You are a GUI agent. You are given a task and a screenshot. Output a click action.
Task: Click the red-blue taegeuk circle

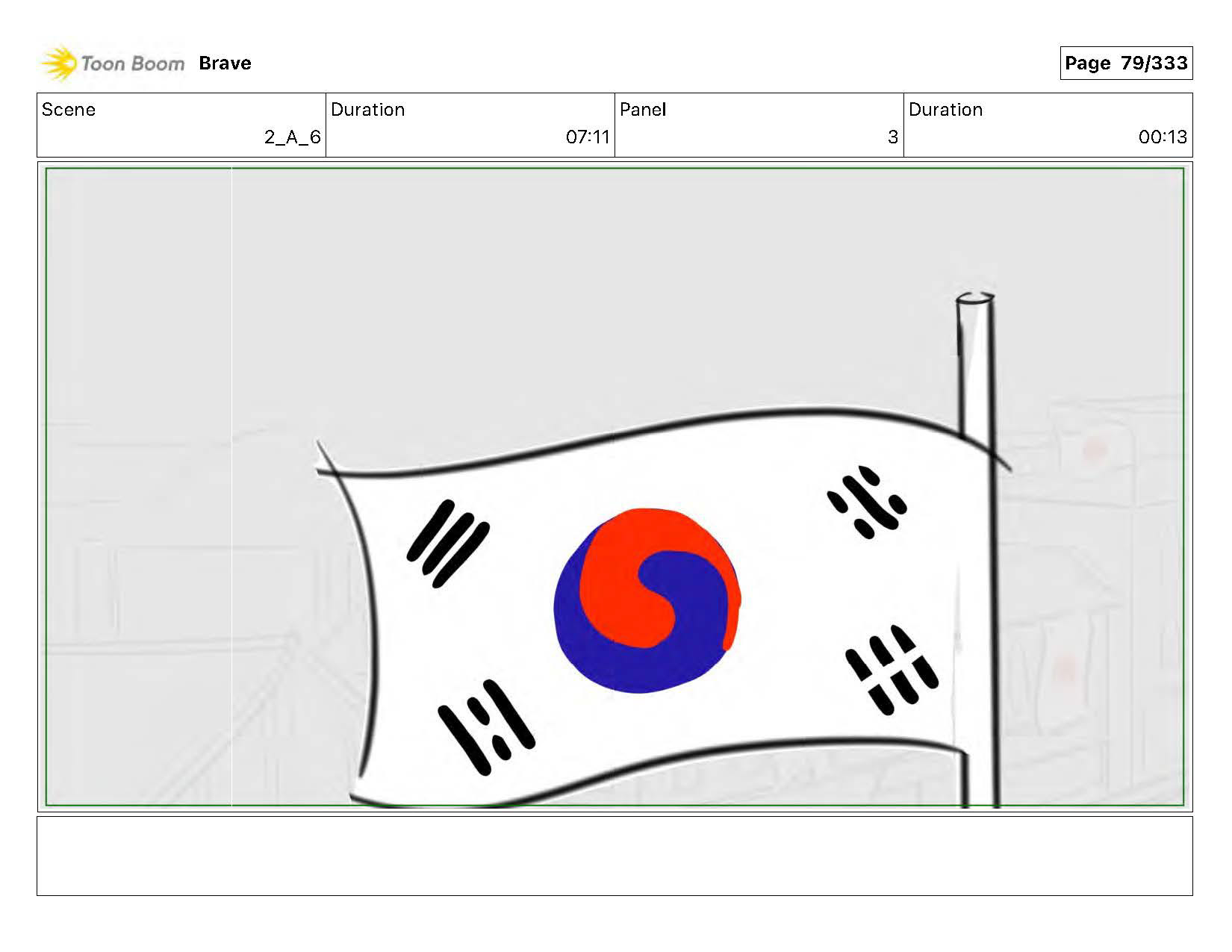pyautogui.click(x=647, y=600)
